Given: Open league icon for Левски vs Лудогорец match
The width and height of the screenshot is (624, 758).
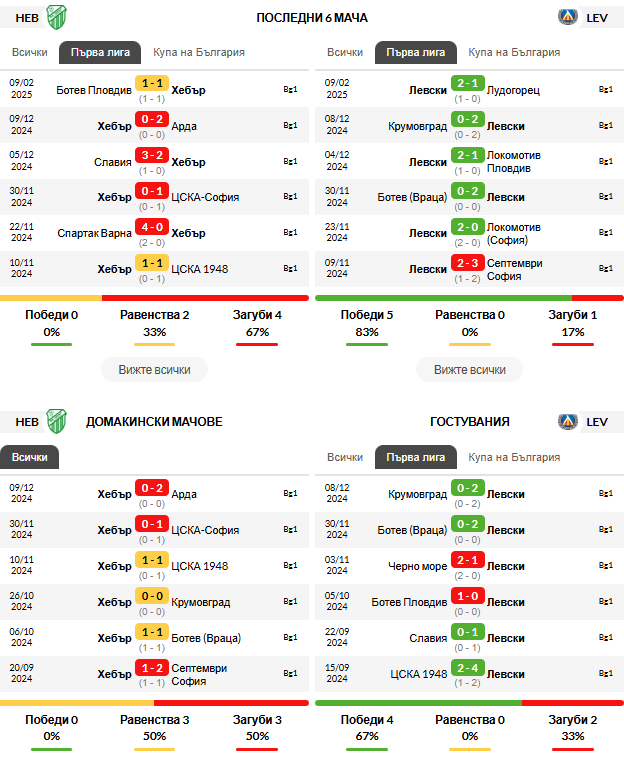Looking at the screenshot, I should [606, 89].
